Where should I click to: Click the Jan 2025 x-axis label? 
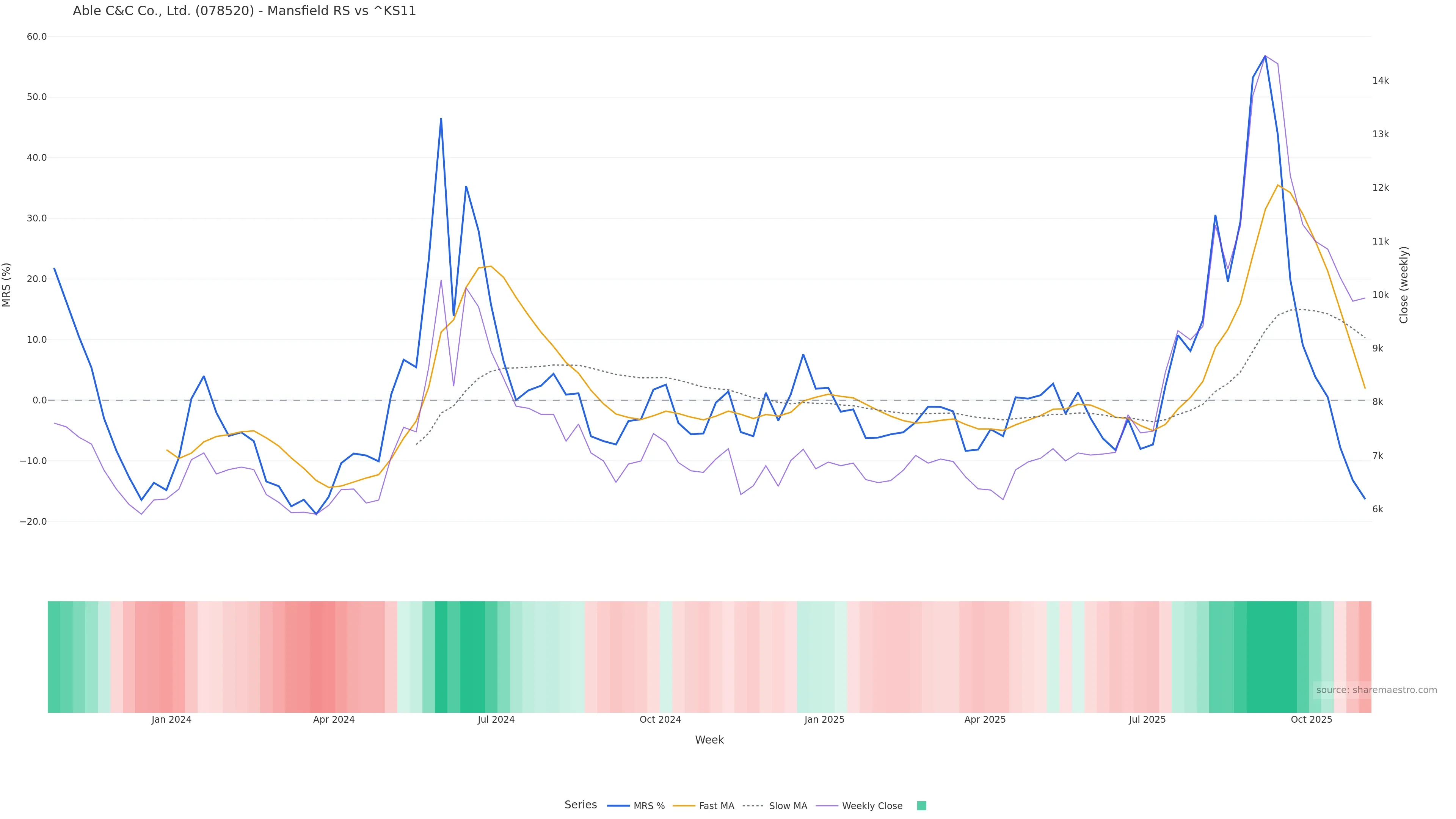pos(824,720)
